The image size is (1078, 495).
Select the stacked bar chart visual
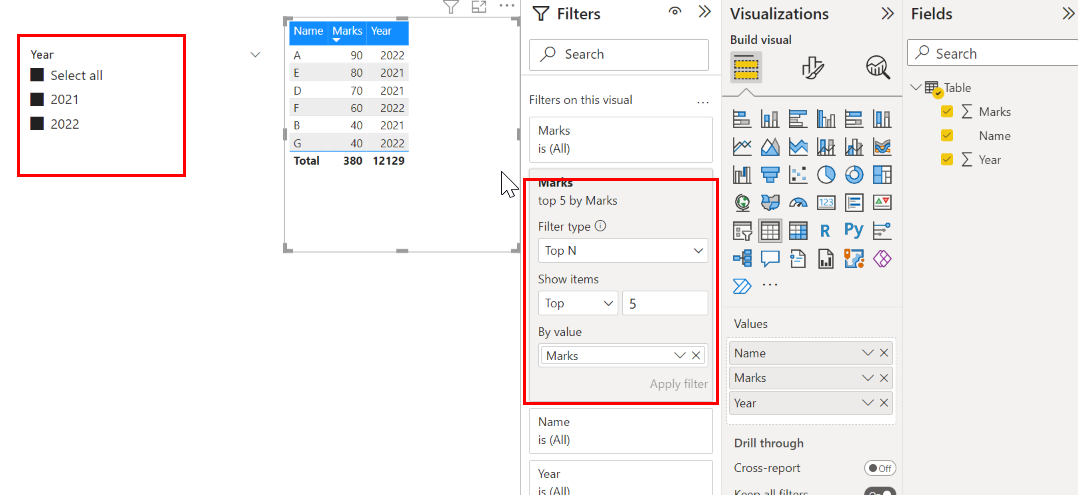(742, 119)
